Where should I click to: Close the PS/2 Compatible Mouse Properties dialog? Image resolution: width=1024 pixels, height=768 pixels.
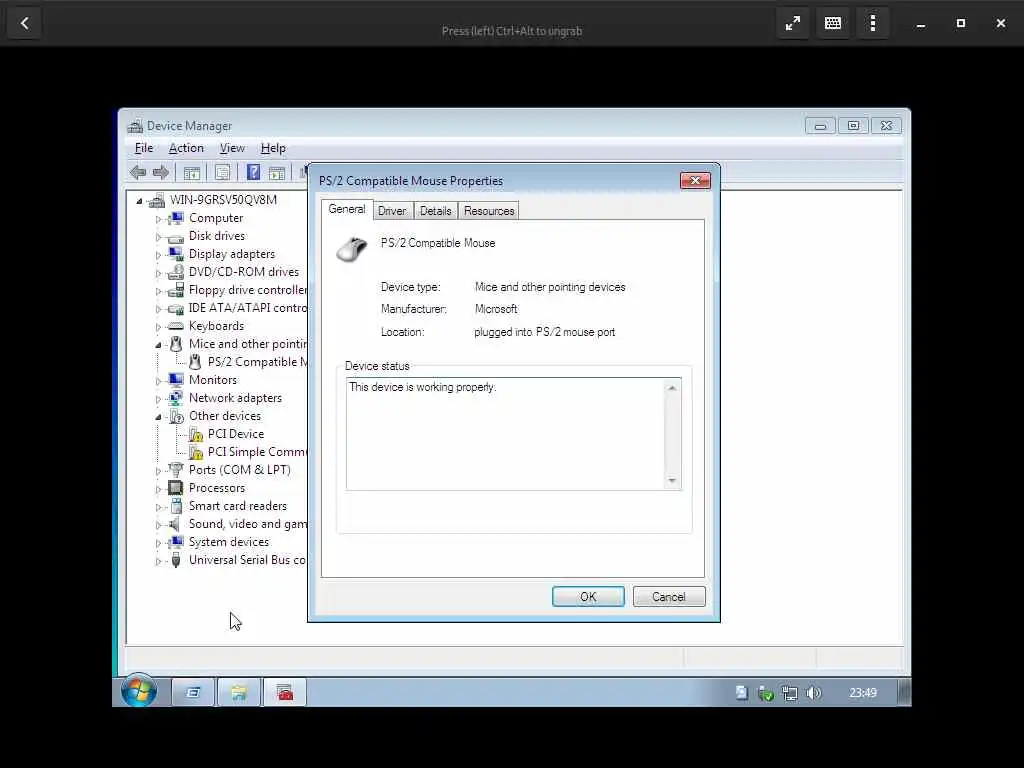pyautogui.click(x=695, y=181)
